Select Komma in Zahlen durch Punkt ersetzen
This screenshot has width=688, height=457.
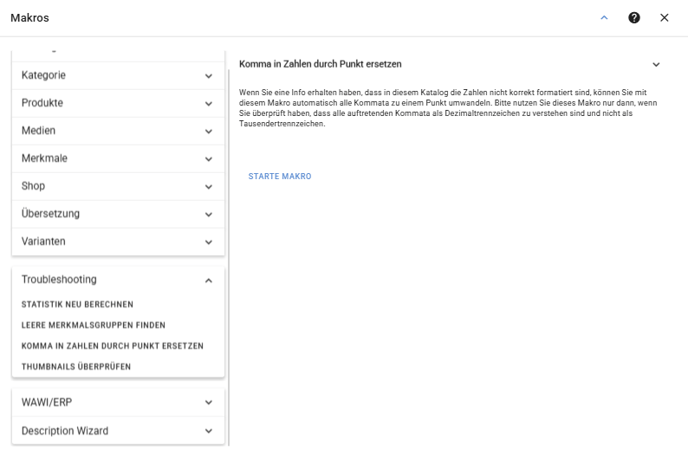pos(112,346)
